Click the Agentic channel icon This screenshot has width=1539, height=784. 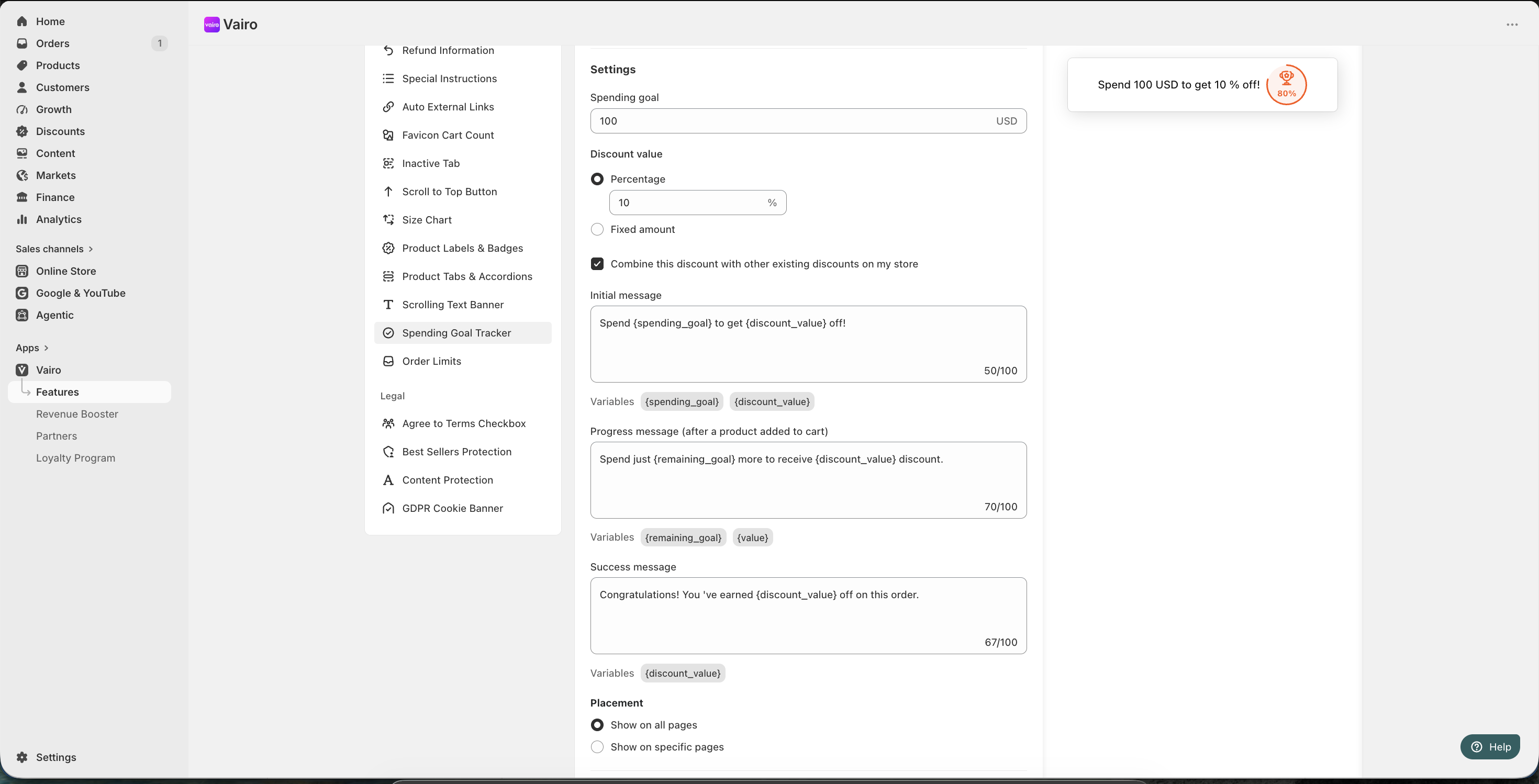[x=22, y=315]
